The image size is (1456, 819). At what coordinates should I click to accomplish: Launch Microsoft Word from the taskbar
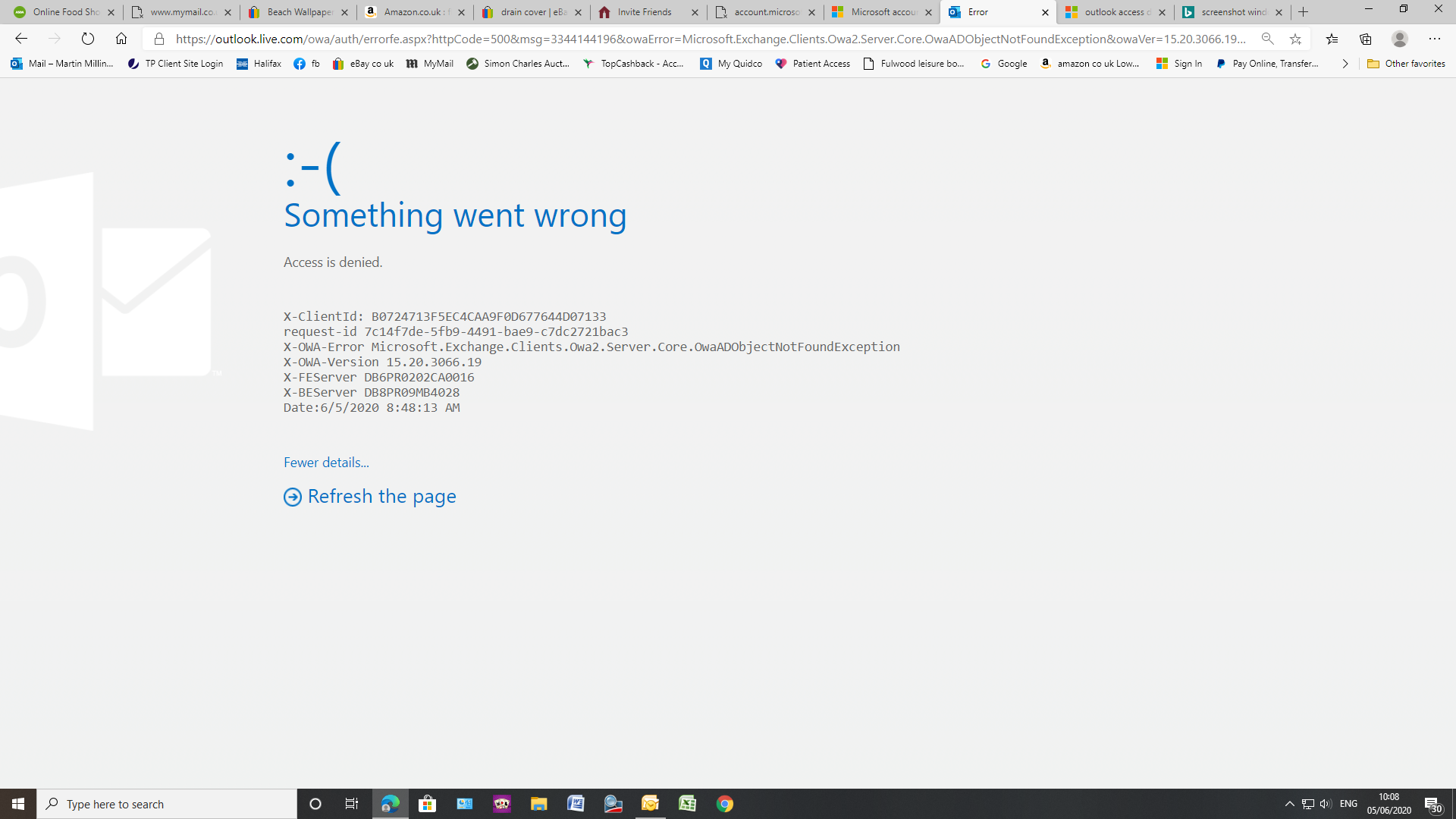tap(576, 803)
